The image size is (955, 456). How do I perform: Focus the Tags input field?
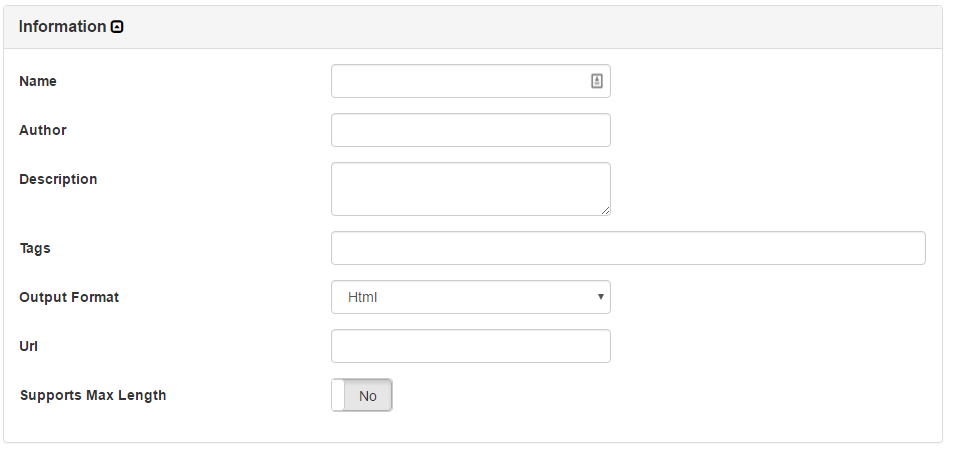(628, 248)
